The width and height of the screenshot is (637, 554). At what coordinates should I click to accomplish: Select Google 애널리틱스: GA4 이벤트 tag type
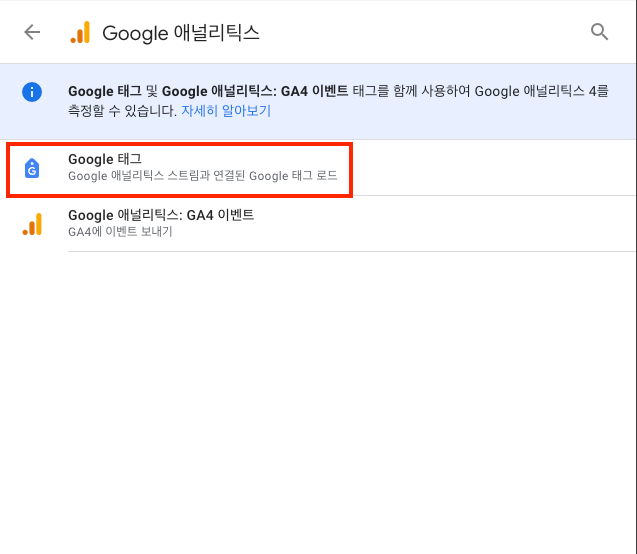click(x=318, y=223)
